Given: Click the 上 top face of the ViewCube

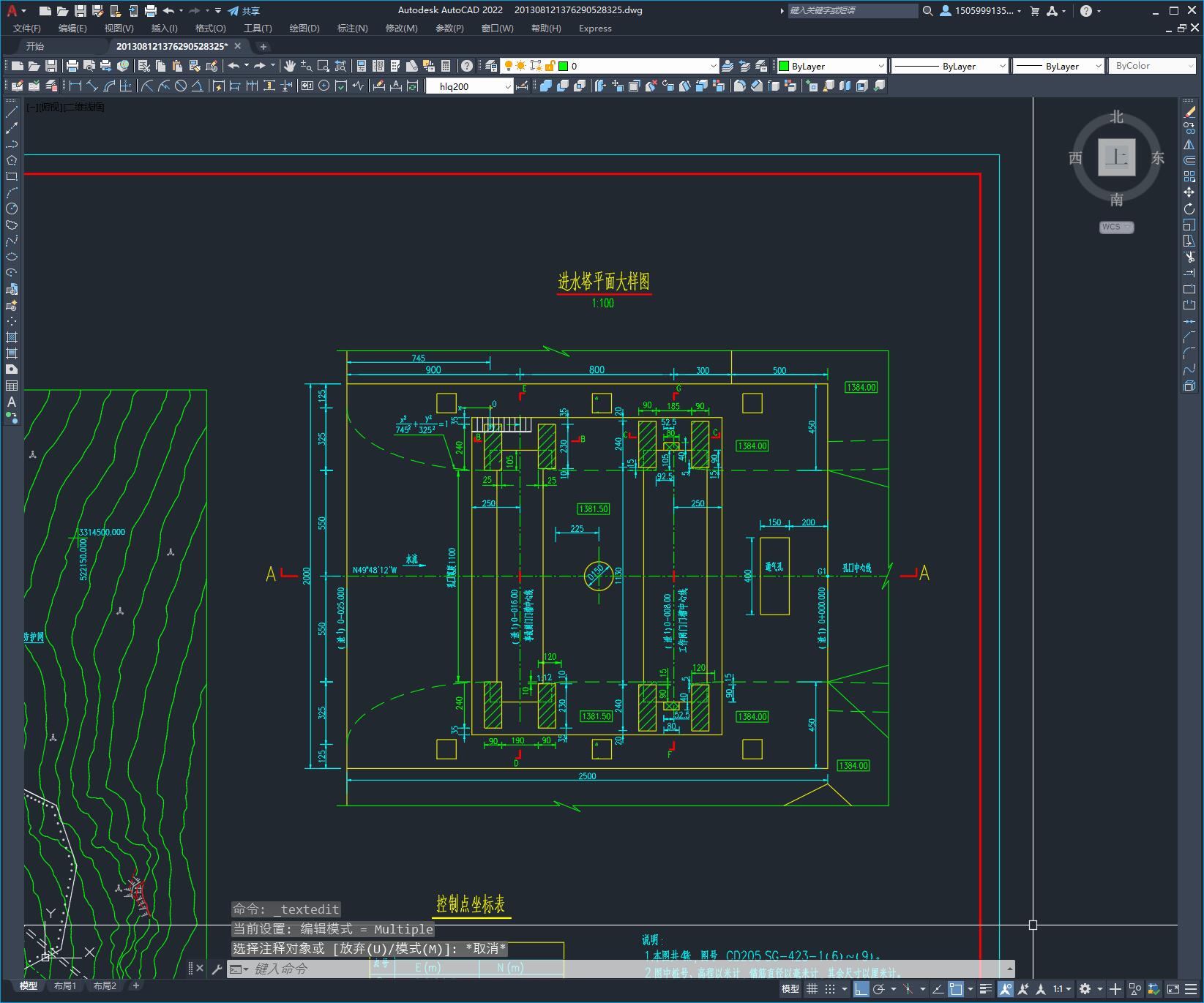Looking at the screenshot, I should tap(1117, 157).
